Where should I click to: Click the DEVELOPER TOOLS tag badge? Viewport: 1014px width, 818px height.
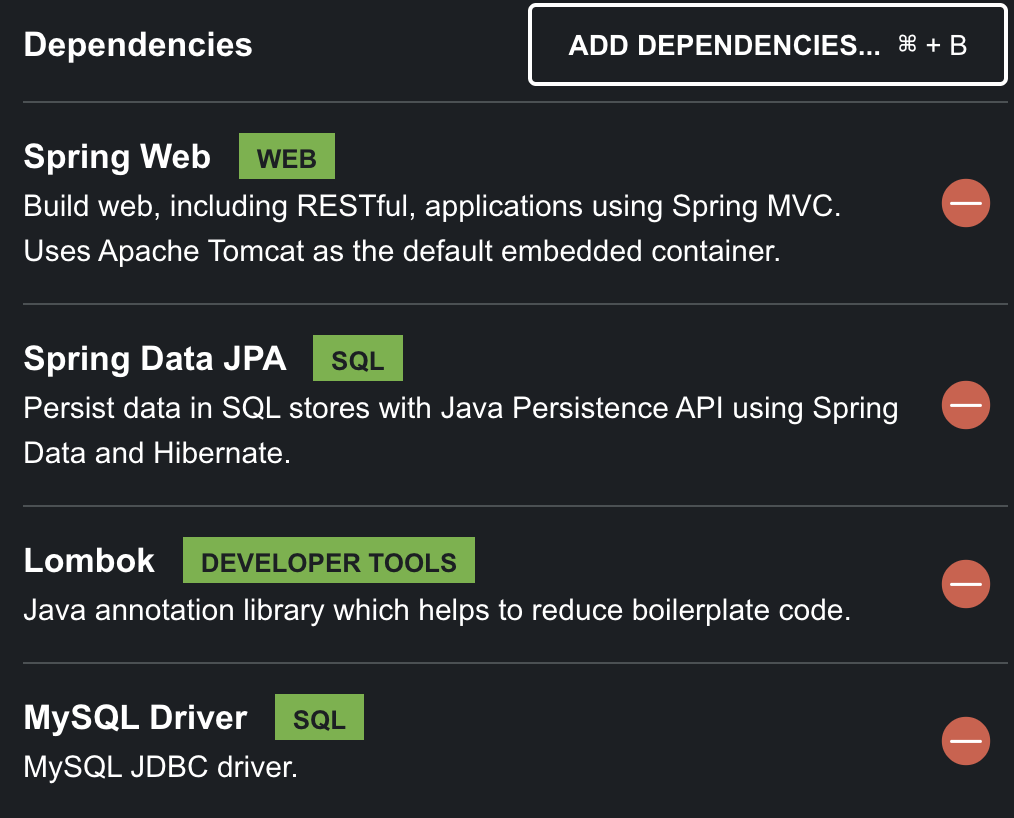pyautogui.click(x=329, y=560)
